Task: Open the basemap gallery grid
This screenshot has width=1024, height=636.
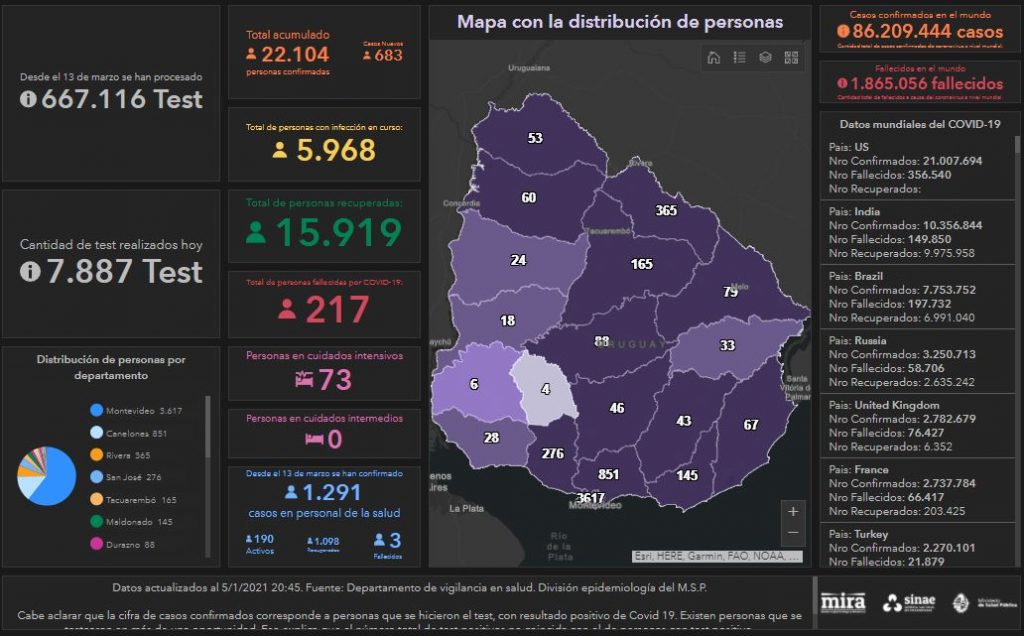Action: tap(791, 58)
